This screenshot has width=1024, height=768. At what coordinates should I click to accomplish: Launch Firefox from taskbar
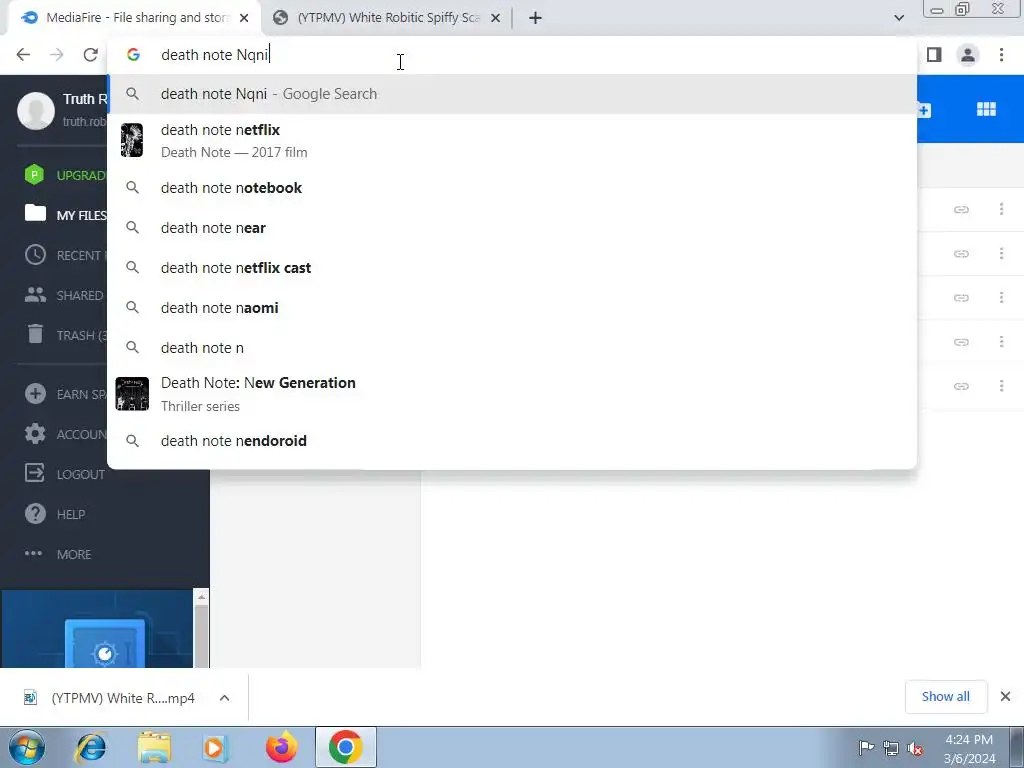281,748
